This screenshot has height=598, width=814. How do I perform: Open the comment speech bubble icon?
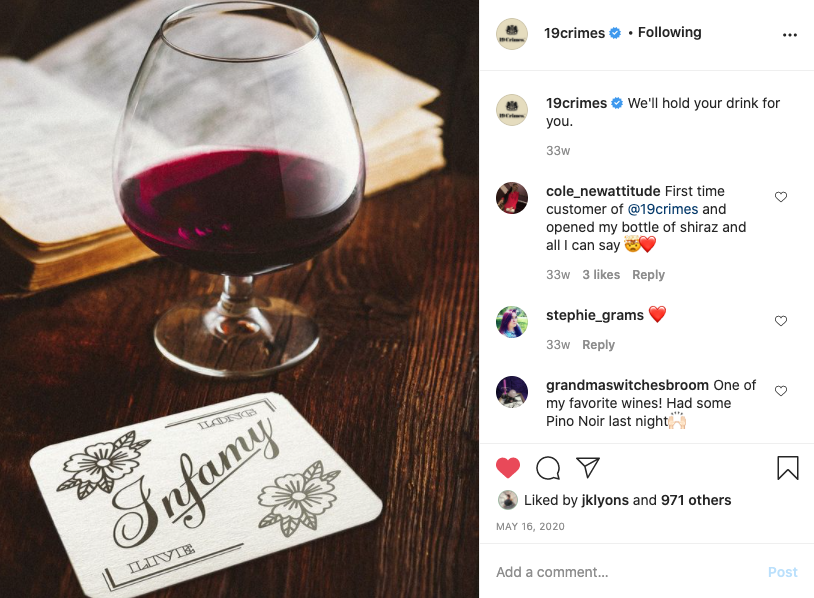coord(548,468)
